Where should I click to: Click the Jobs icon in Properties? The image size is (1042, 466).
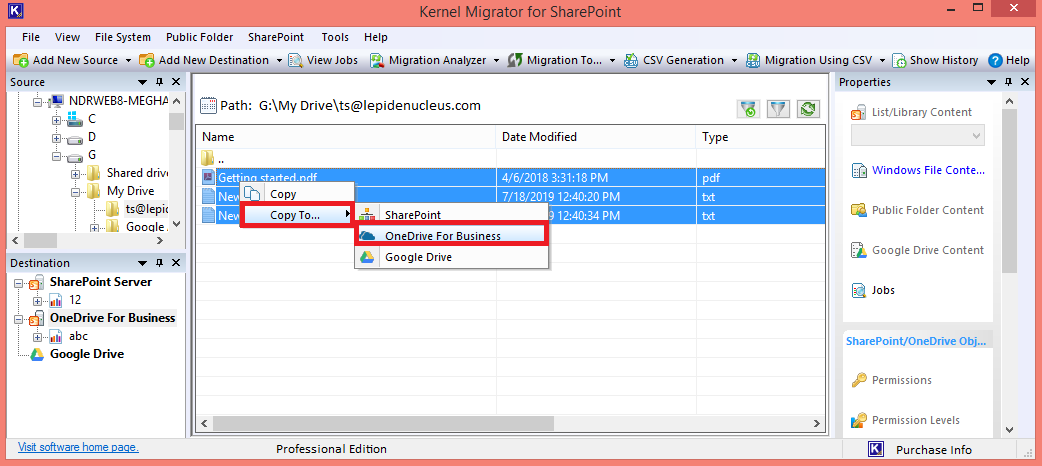pos(859,291)
